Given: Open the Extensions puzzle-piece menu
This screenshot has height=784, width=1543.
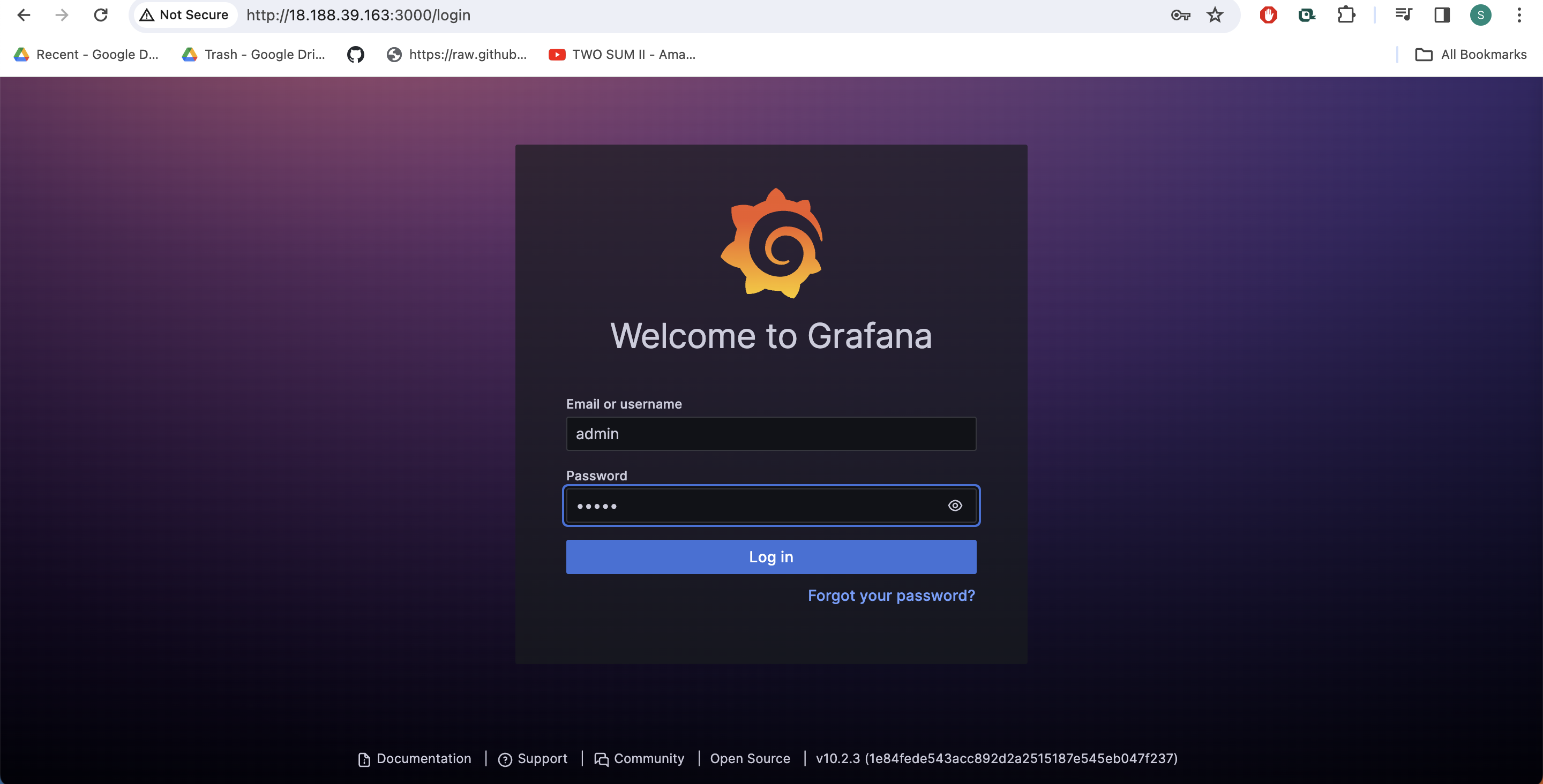Looking at the screenshot, I should [1346, 15].
